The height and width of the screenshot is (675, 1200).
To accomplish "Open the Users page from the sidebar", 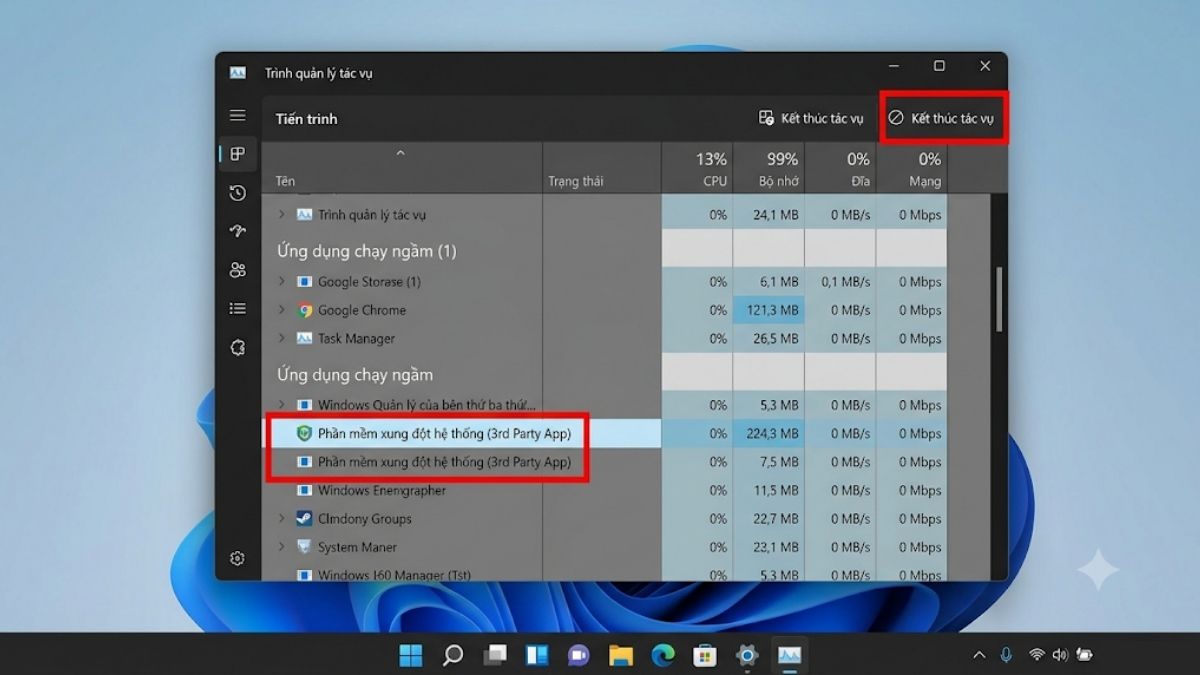I will pyautogui.click(x=237, y=270).
